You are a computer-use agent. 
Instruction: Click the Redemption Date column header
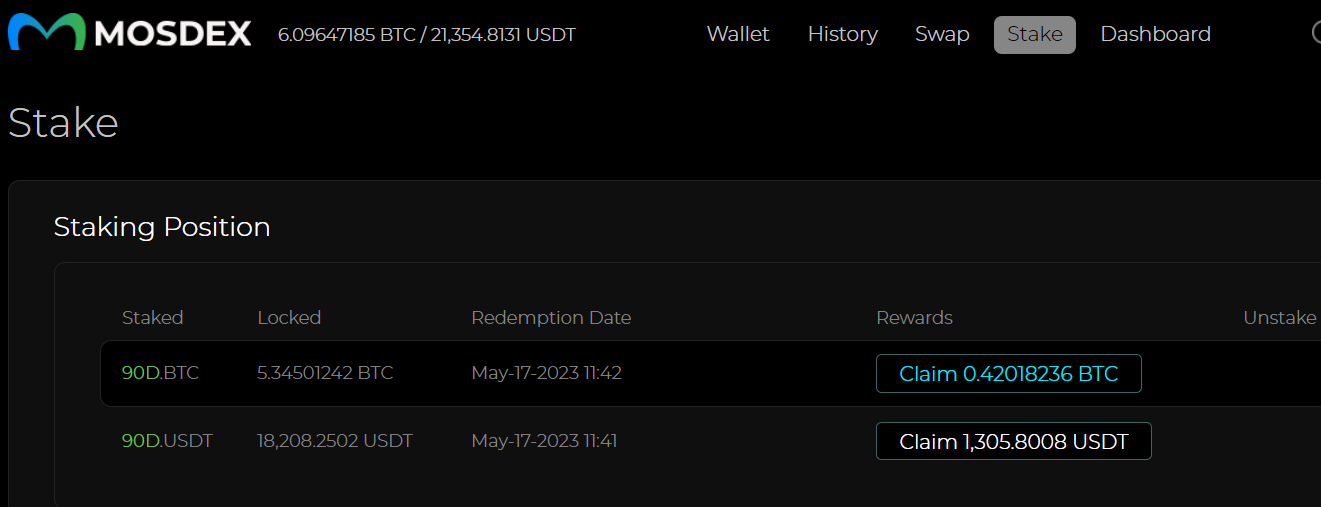(551, 318)
